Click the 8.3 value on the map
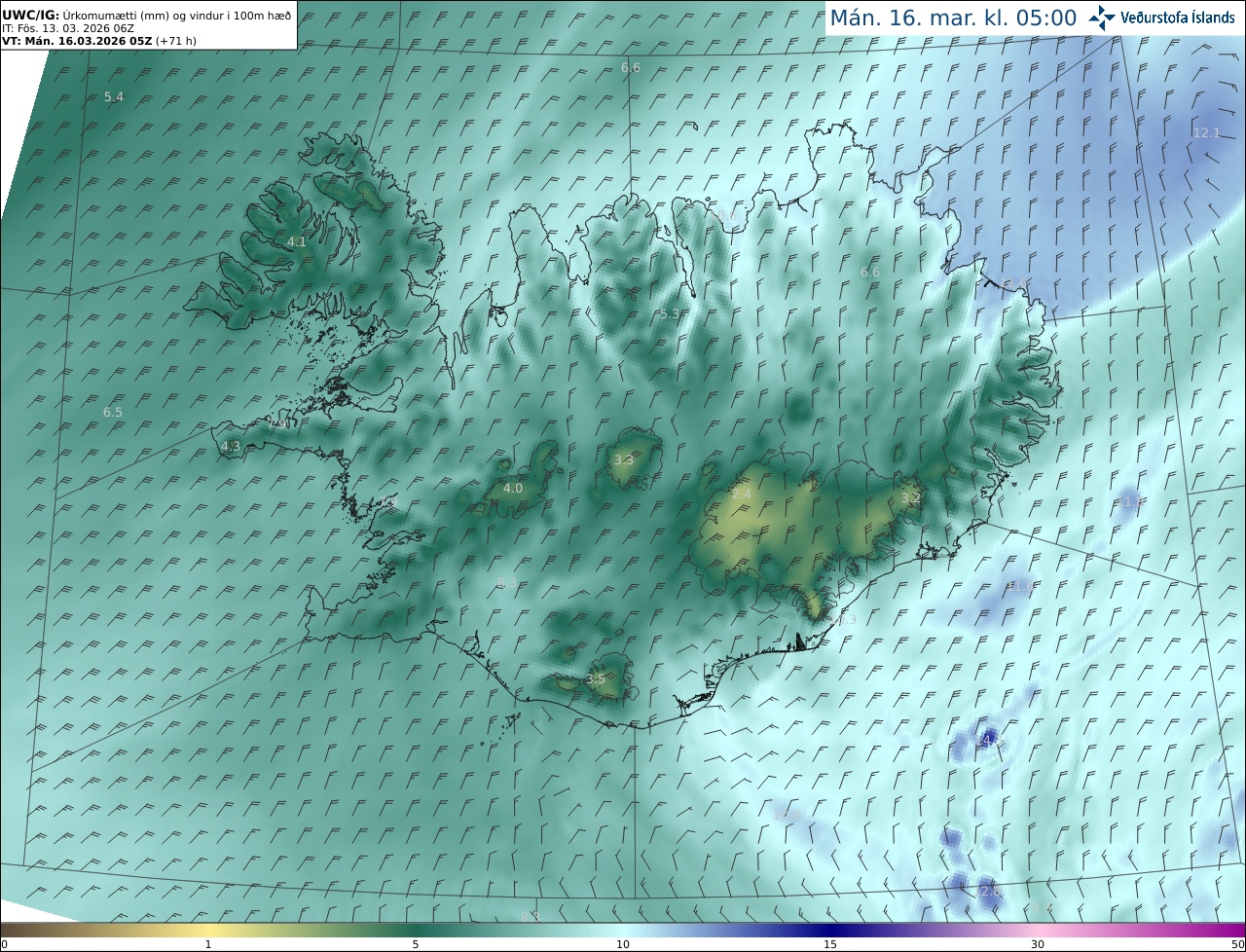This screenshot has height=952, width=1246. [507, 583]
